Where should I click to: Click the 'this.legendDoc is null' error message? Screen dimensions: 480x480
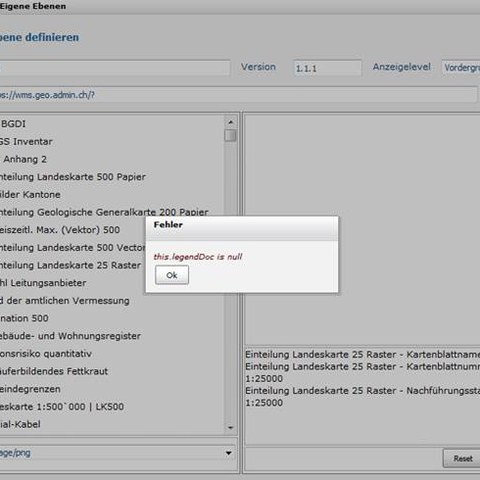198,257
